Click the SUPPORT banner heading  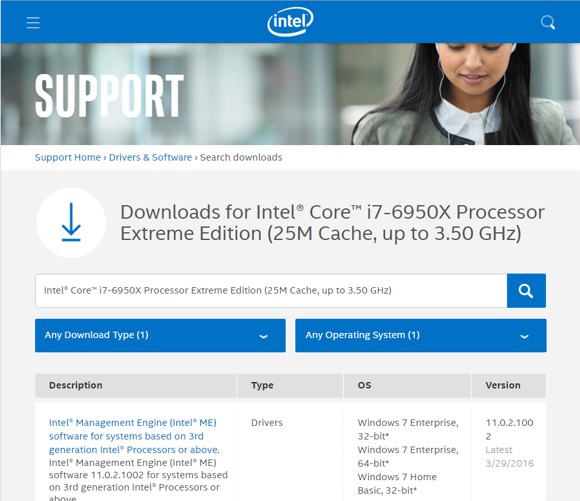coord(109,95)
